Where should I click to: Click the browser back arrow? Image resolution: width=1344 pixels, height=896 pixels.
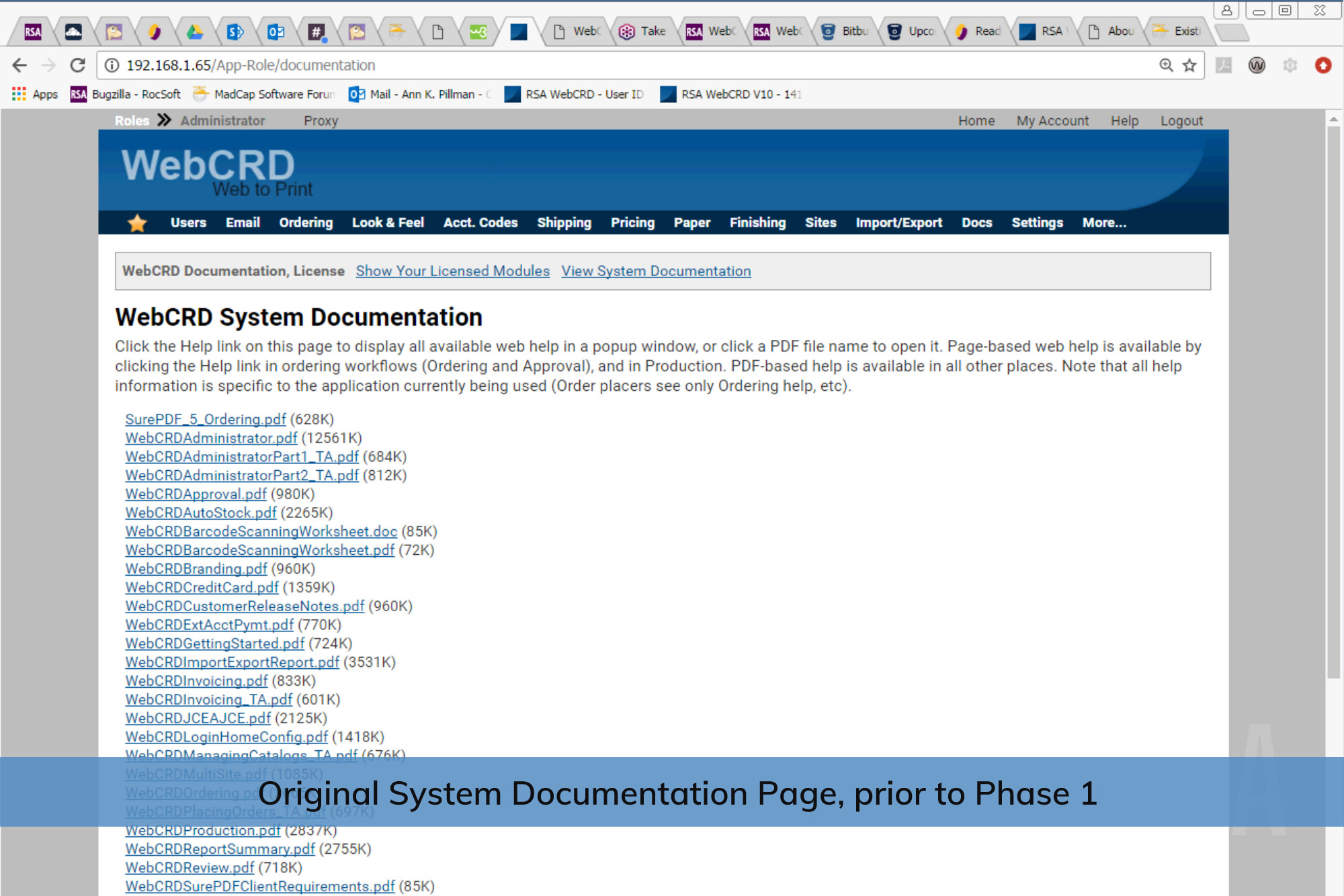19,65
